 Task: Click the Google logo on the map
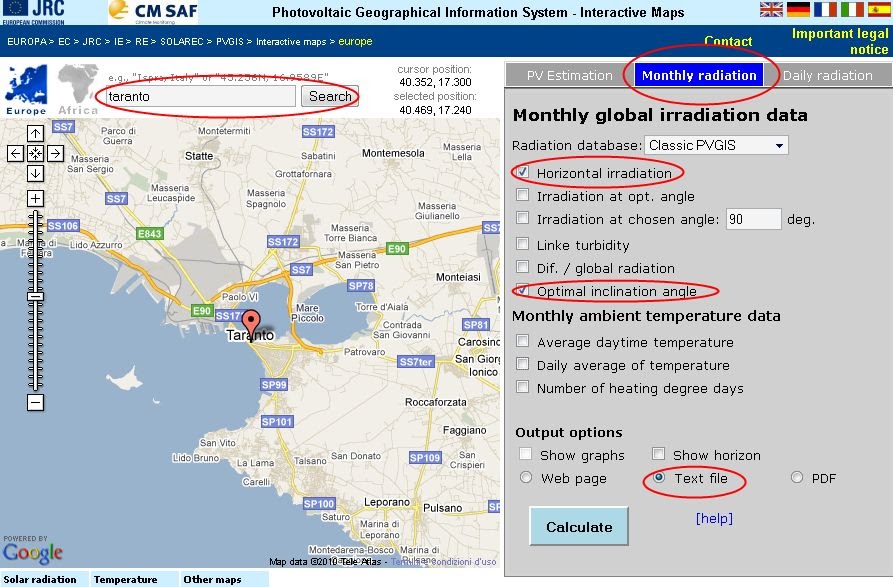(32, 552)
